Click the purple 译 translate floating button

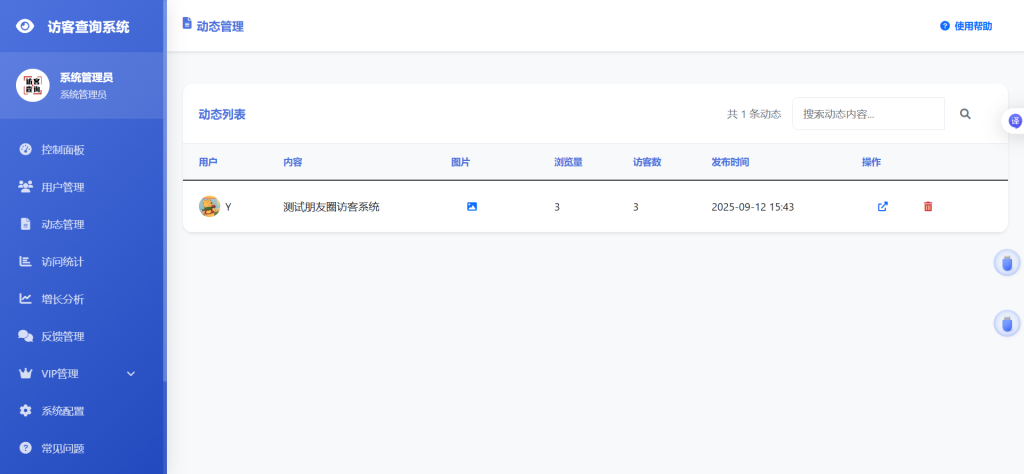click(x=1015, y=121)
